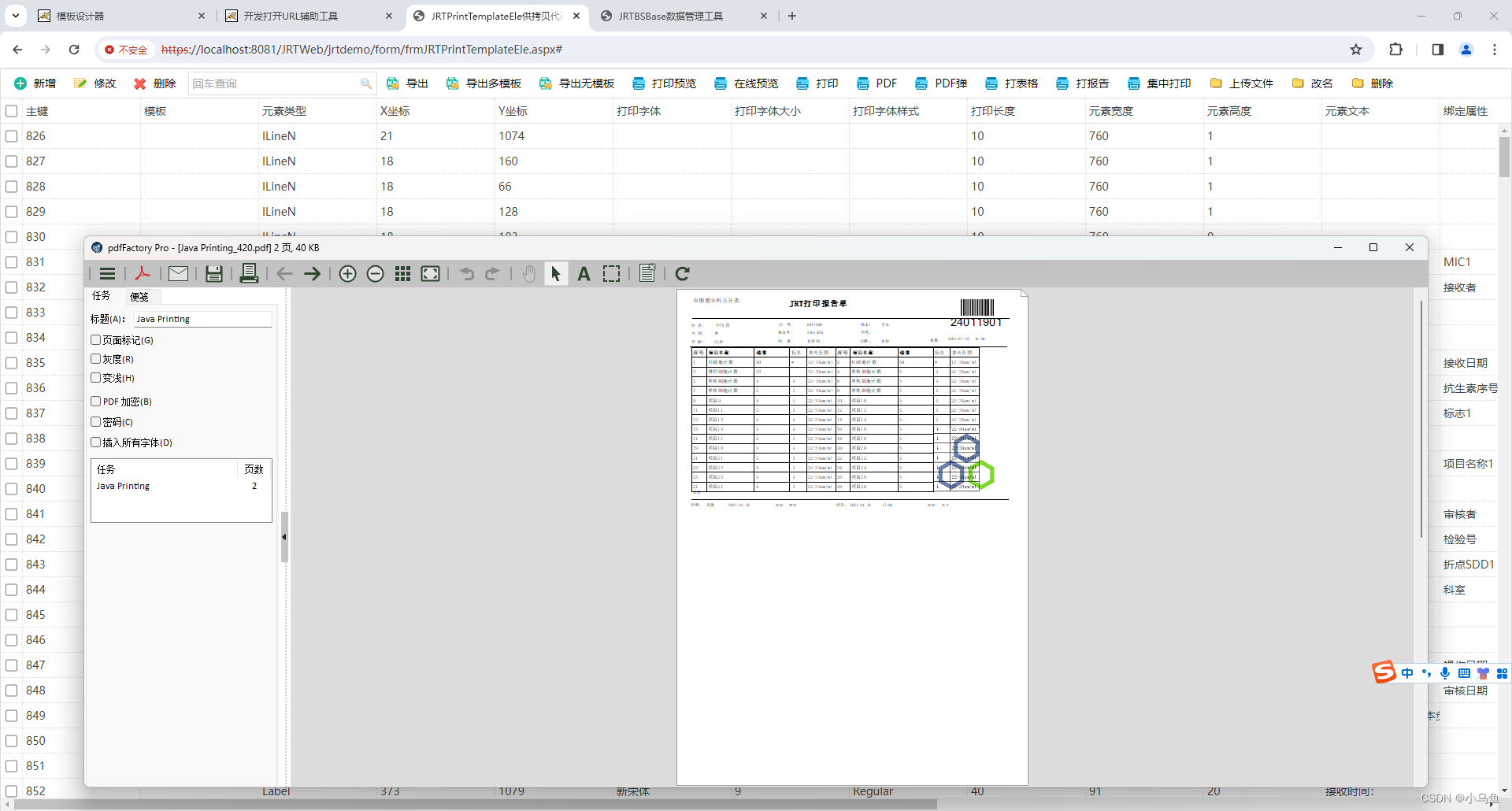Click the undo arrow in pdfFactory
1512x811 pixels.
pos(467,274)
